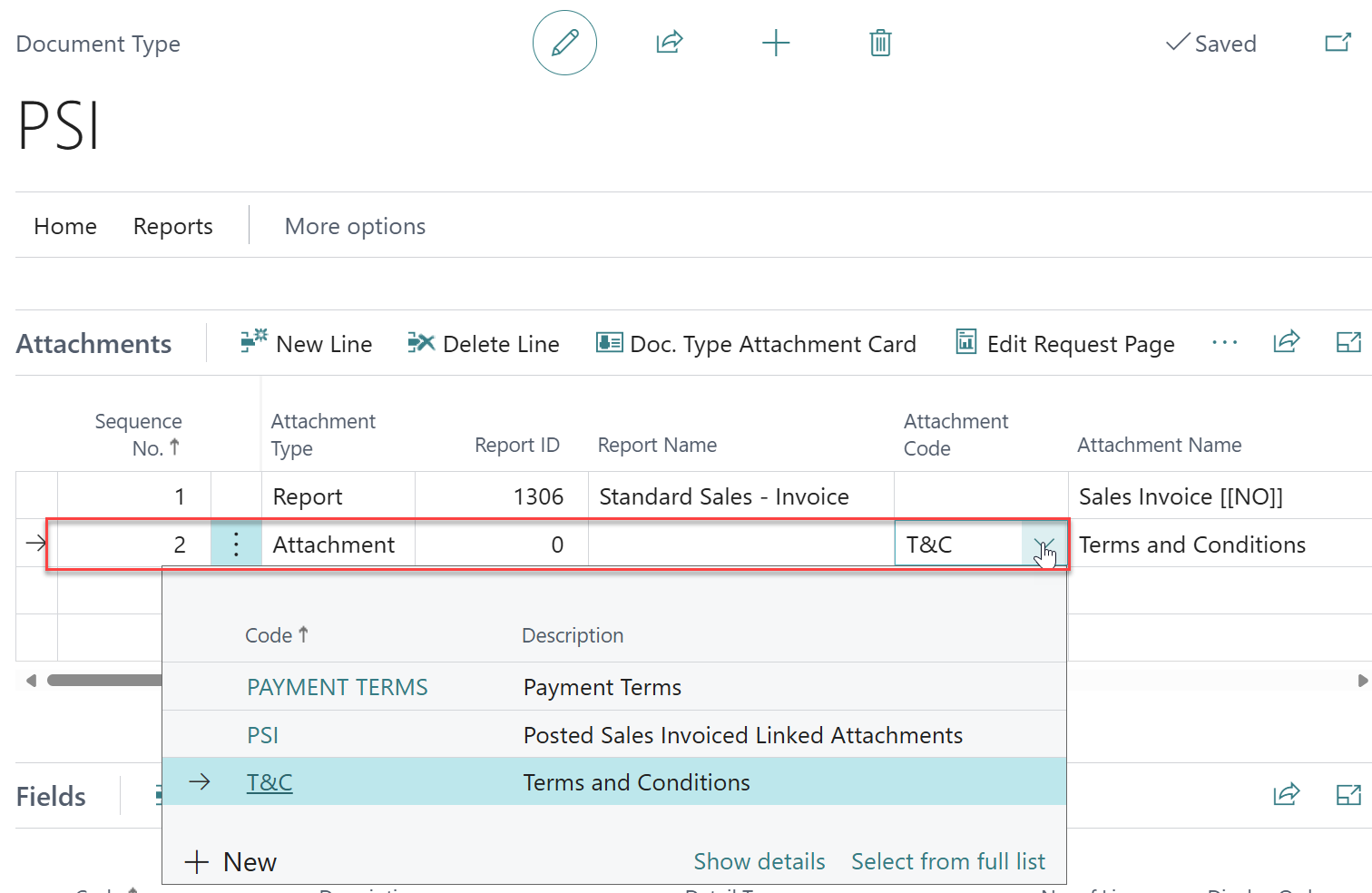The image size is (1372, 893).
Task: Select the New Line icon in Attachments
Action: pyautogui.click(x=253, y=342)
